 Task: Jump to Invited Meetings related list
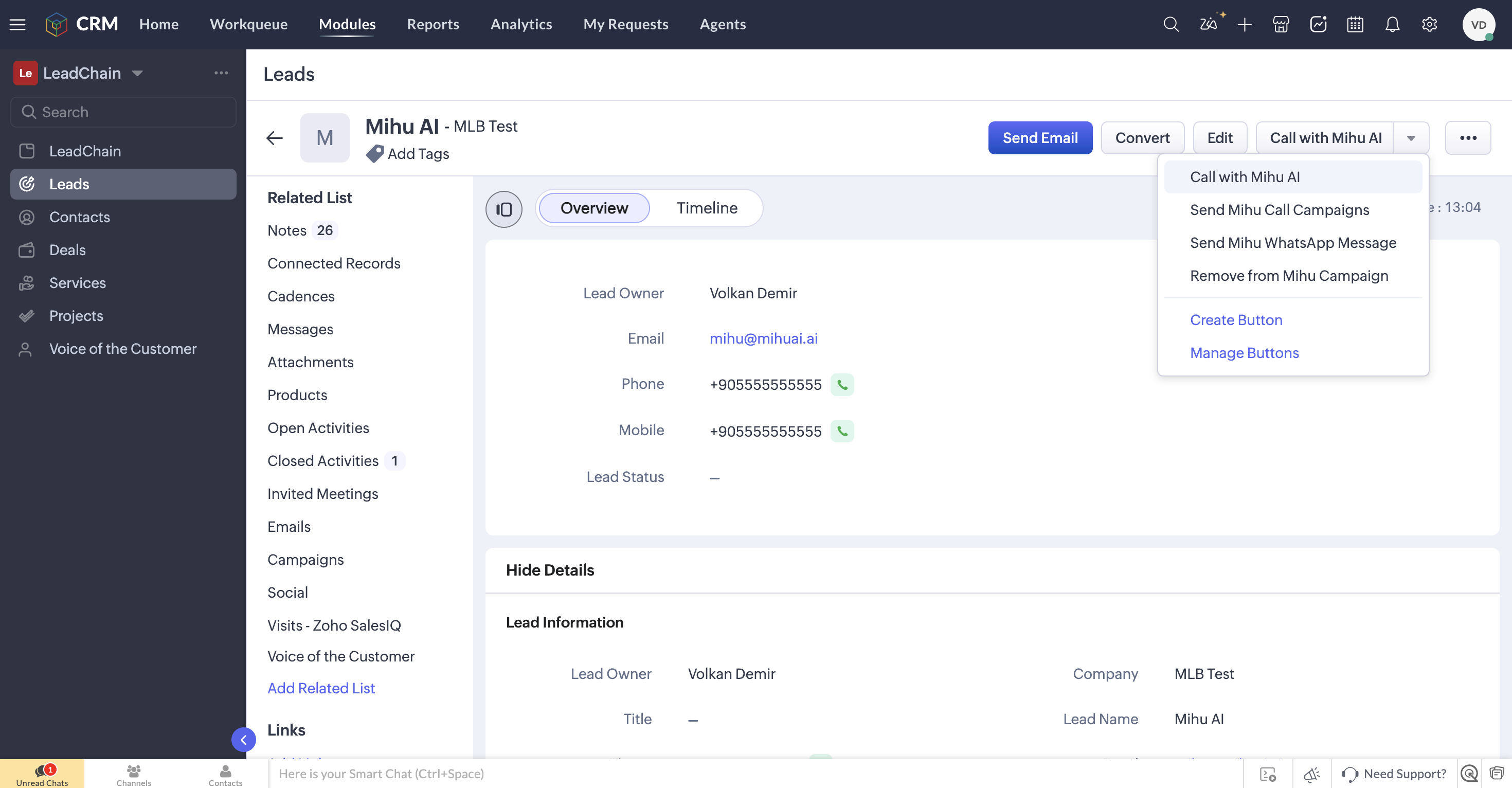click(323, 494)
